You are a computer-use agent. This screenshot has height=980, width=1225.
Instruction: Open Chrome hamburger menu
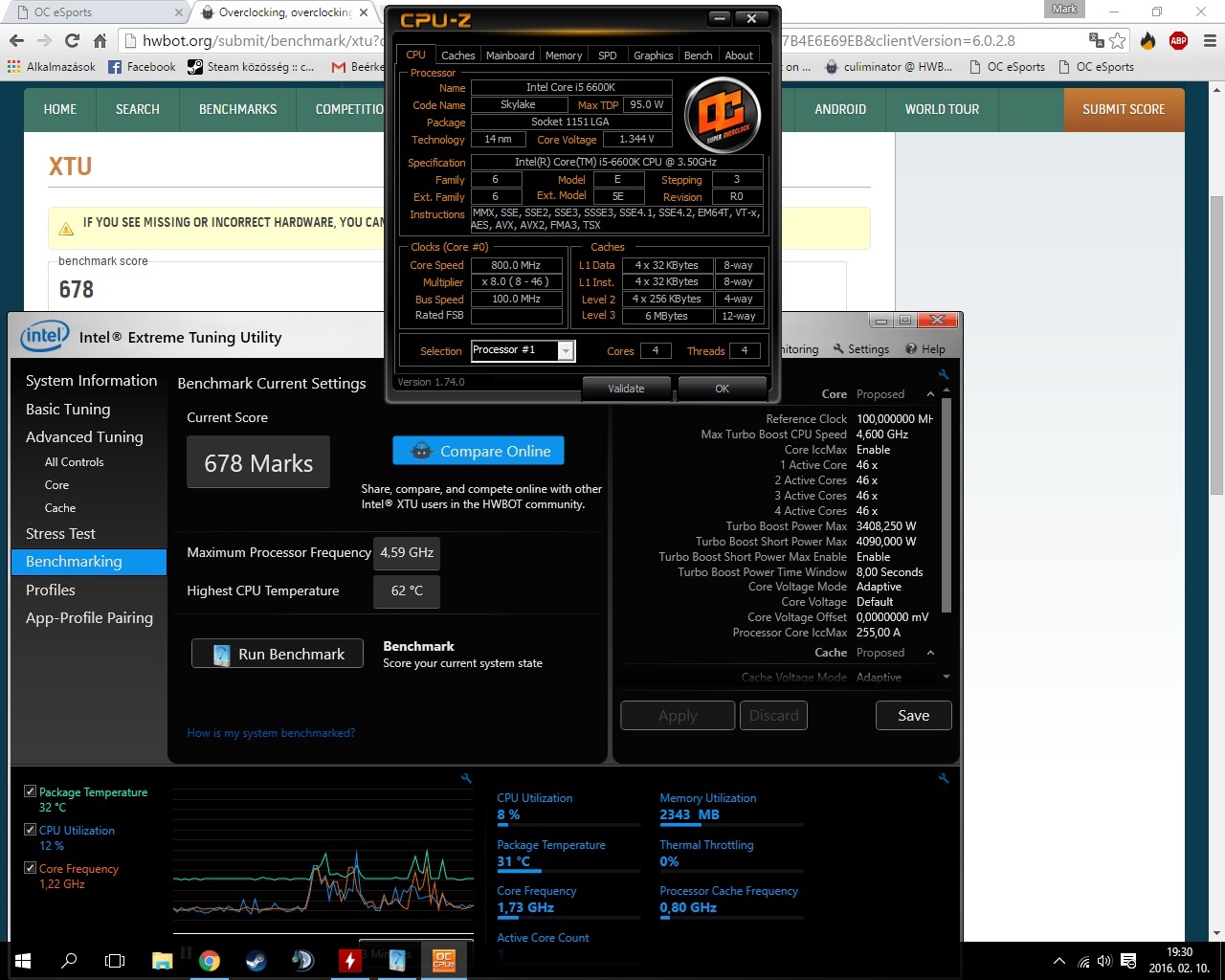1209,40
